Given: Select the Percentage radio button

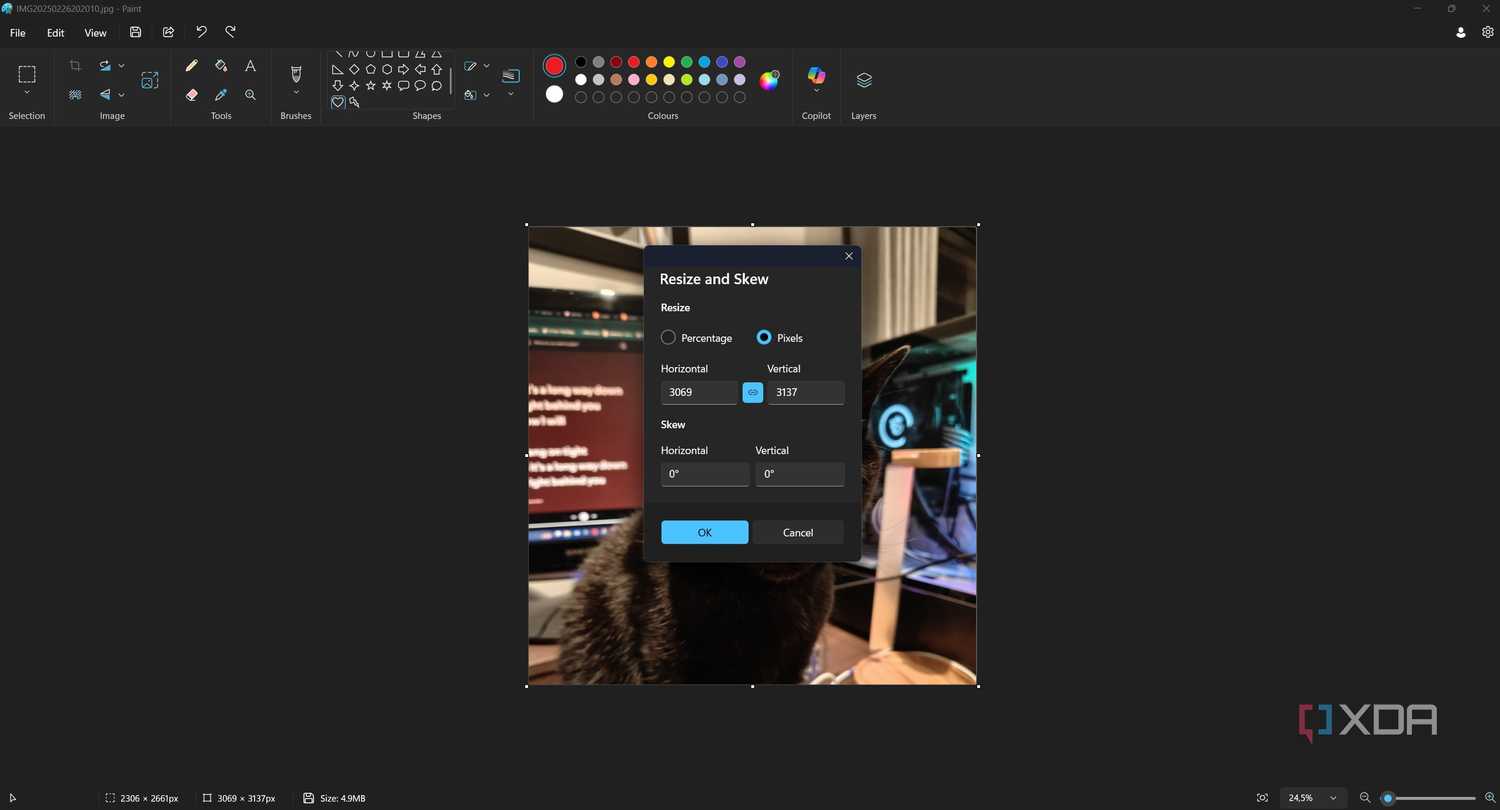Looking at the screenshot, I should point(668,338).
